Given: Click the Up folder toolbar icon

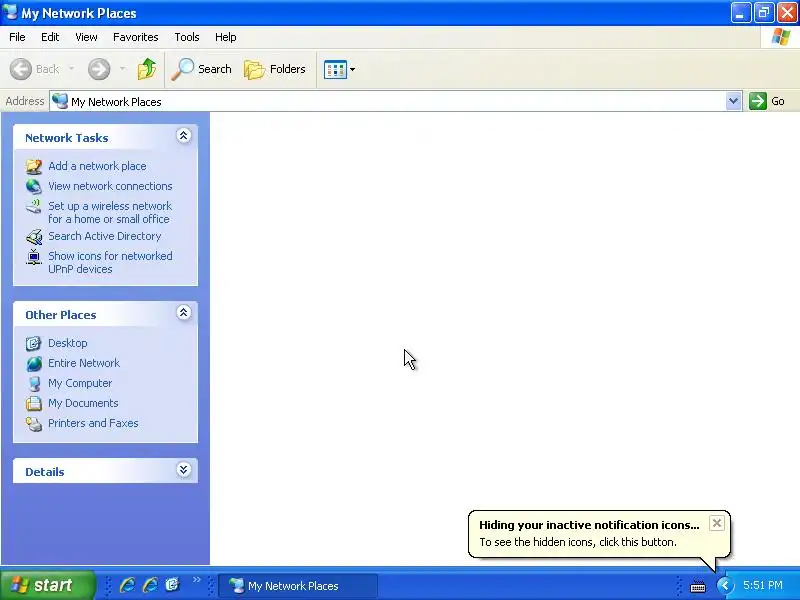Looking at the screenshot, I should (x=147, y=69).
